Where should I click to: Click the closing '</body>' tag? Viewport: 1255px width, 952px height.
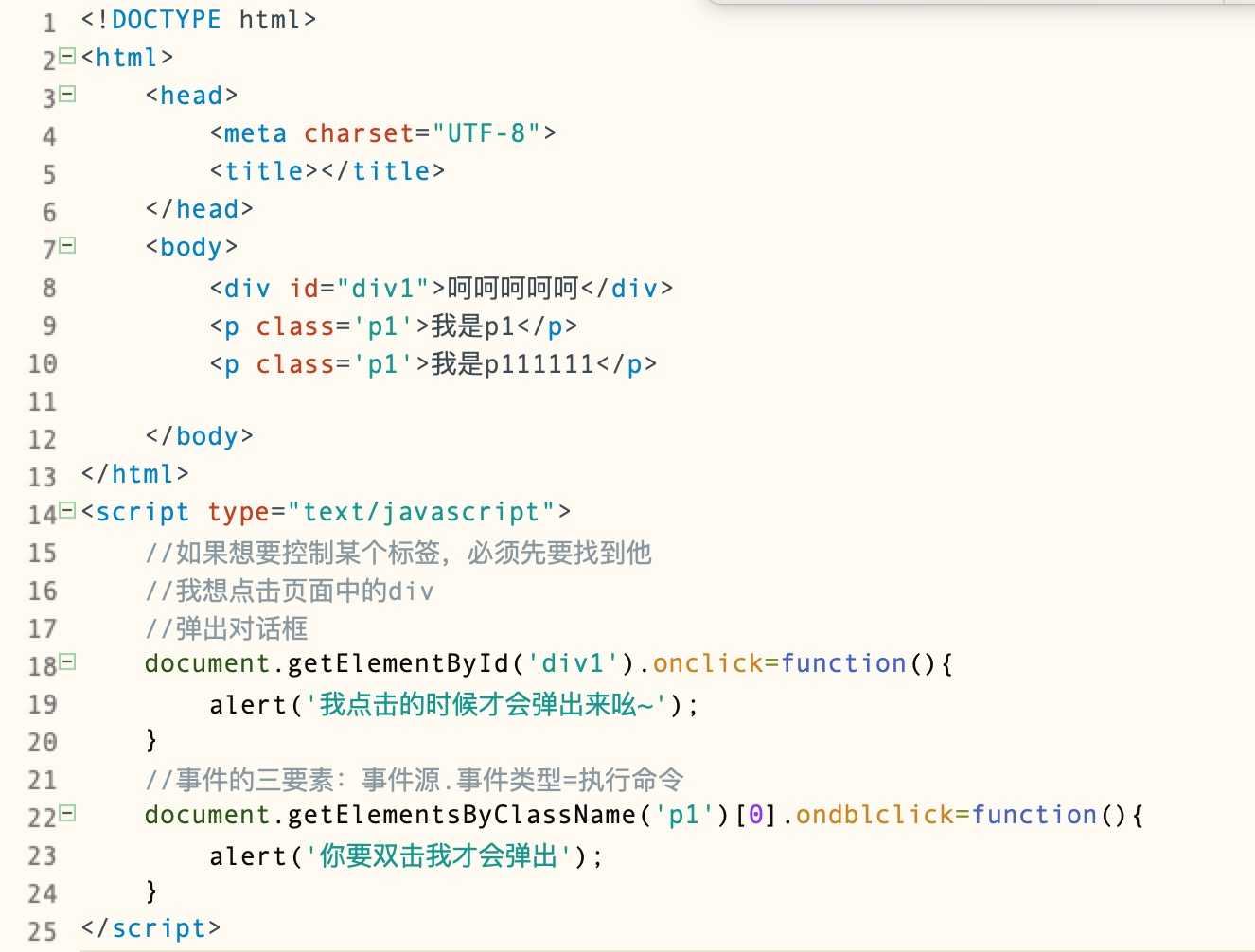tap(200, 436)
